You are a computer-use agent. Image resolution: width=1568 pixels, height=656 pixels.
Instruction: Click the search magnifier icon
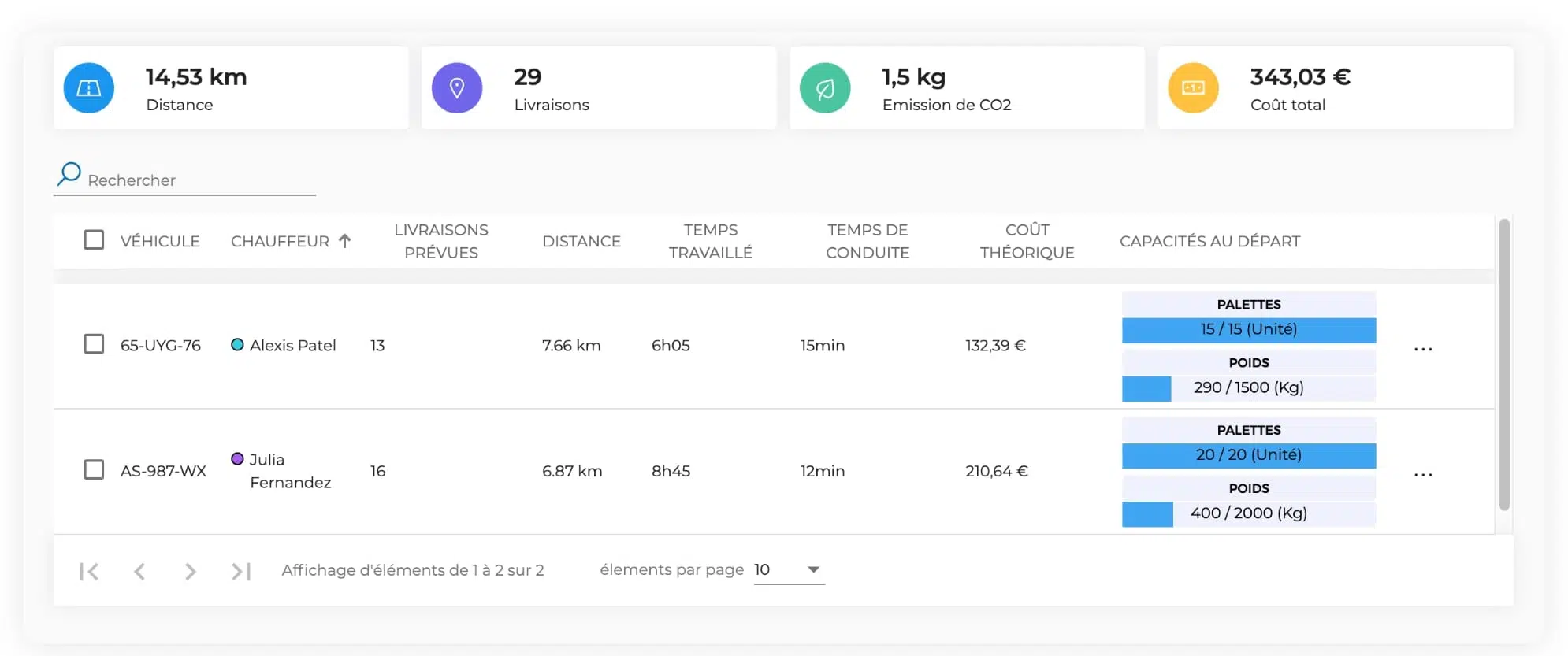click(x=69, y=174)
